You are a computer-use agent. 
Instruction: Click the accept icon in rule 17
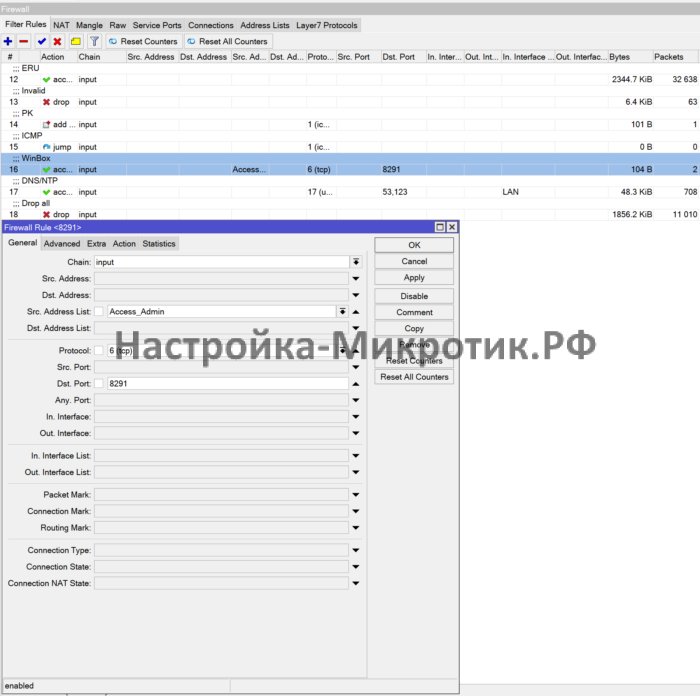tap(46, 192)
